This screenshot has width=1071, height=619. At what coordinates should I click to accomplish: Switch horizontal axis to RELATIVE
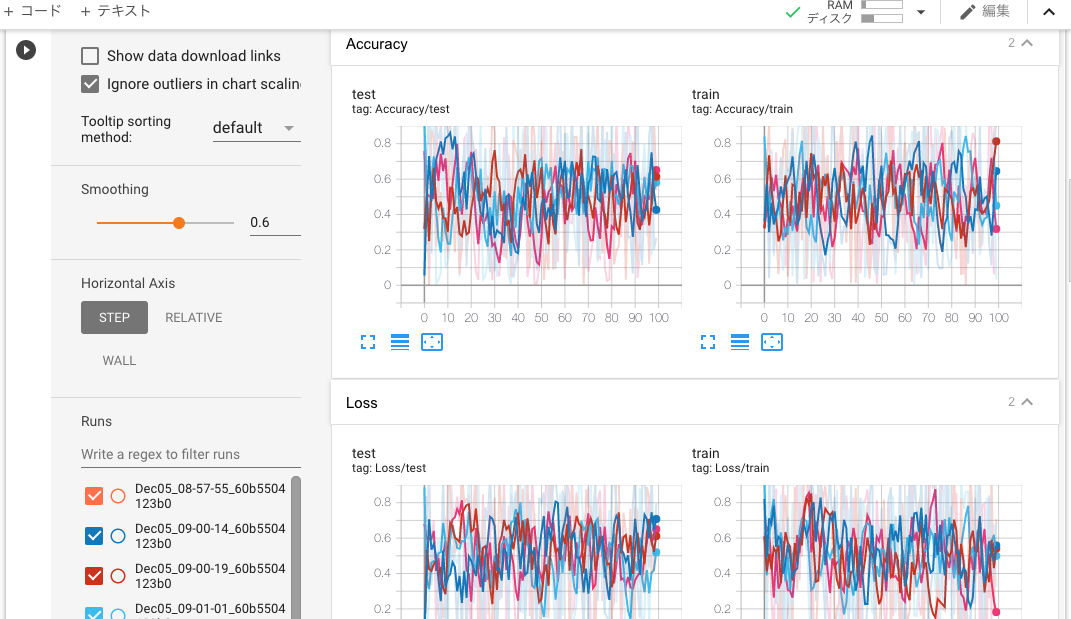[x=193, y=317]
